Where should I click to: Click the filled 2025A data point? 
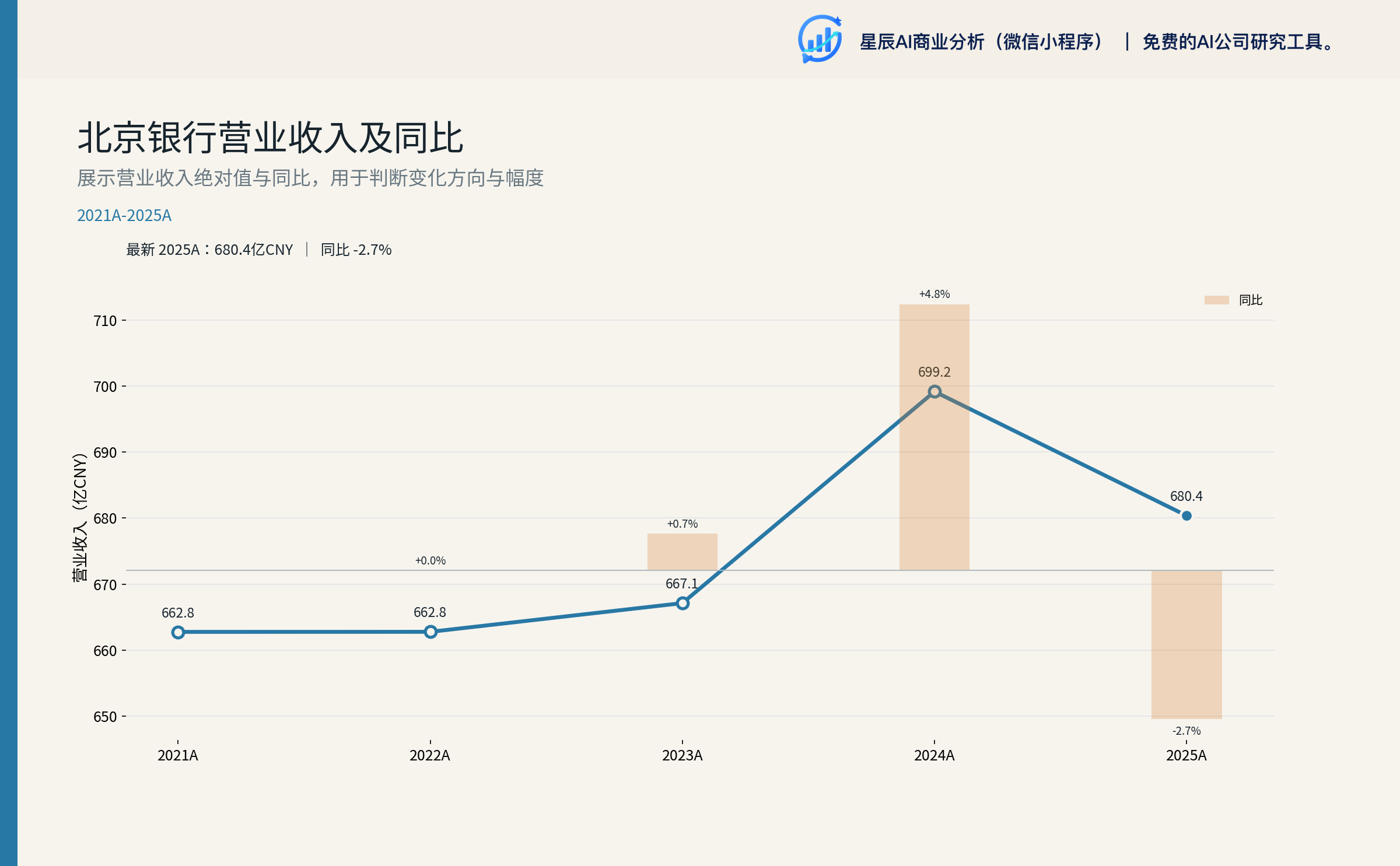[x=1186, y=516]
